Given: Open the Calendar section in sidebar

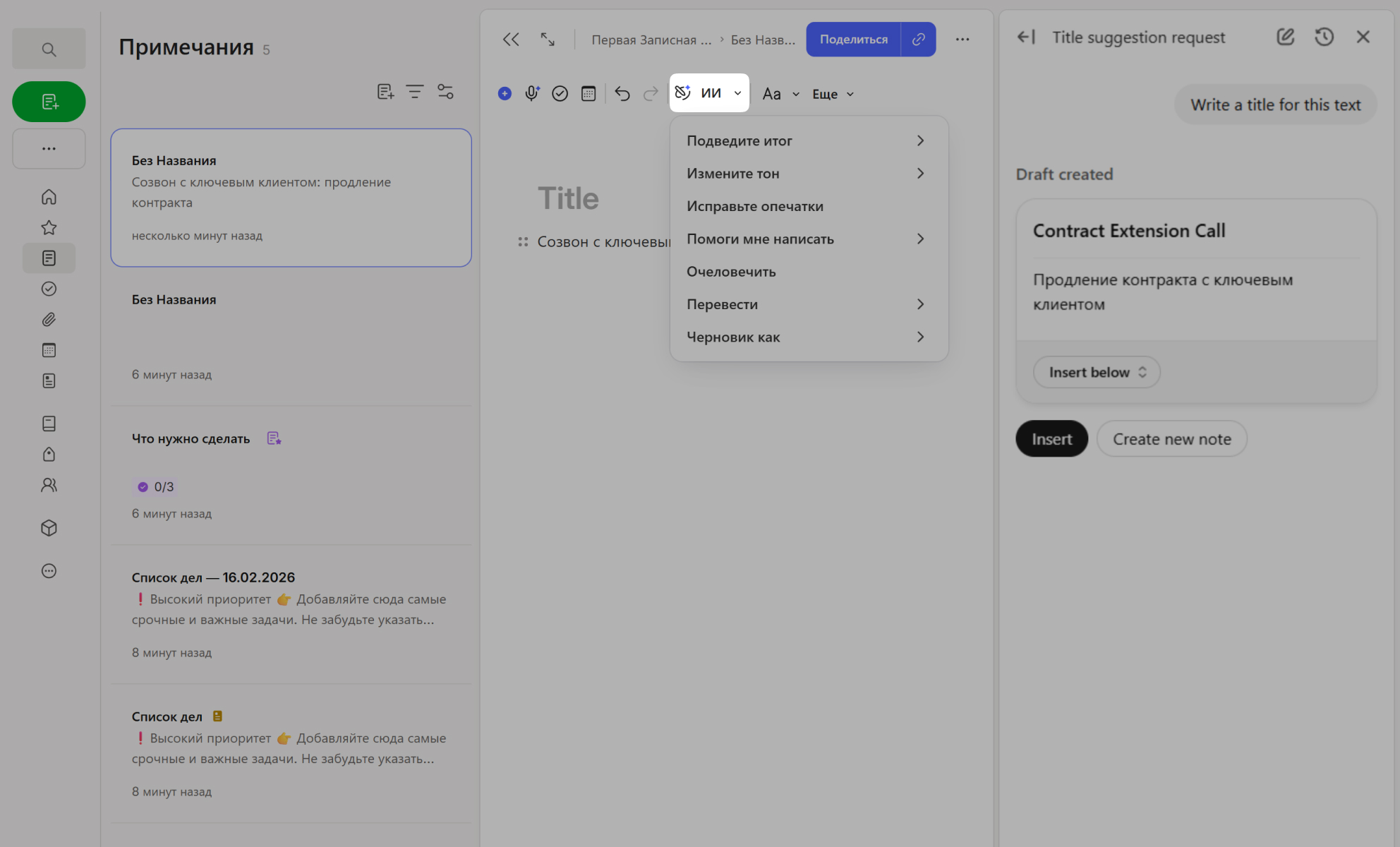Looking at the screenshot, I should pos(49,349).
